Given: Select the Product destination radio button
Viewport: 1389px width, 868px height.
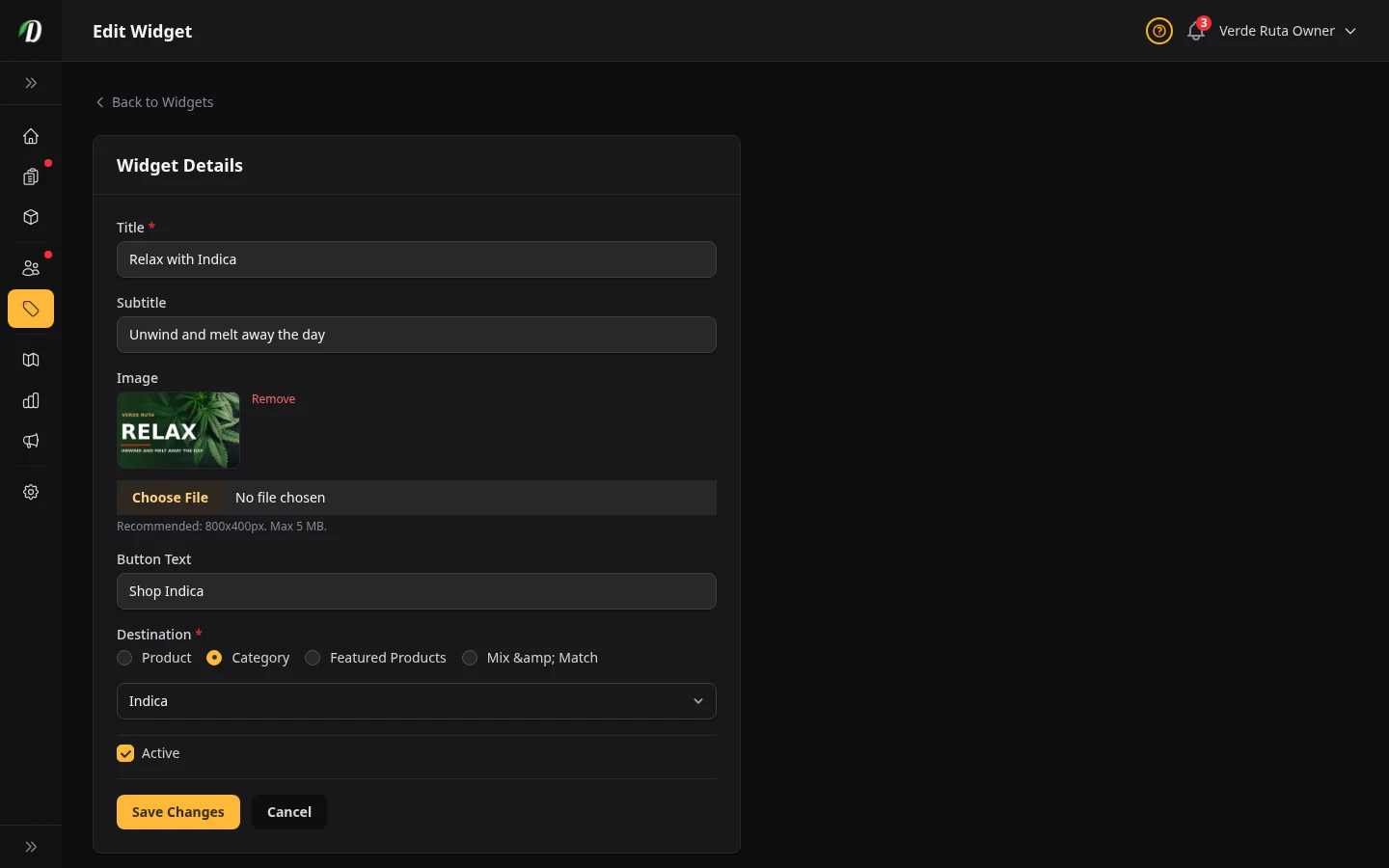Looking at the screenshot, I should tap(124, 658).
